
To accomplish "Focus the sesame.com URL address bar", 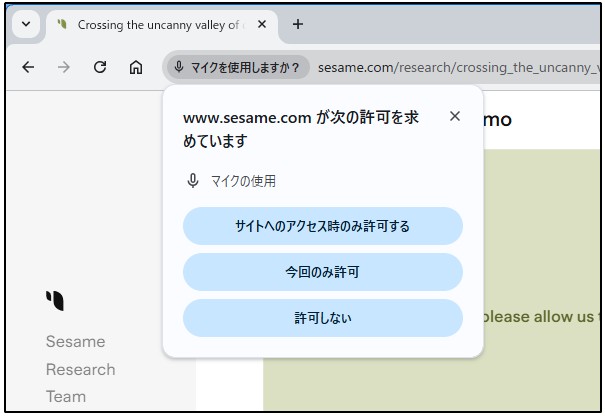I will click(x=450, y=68).
